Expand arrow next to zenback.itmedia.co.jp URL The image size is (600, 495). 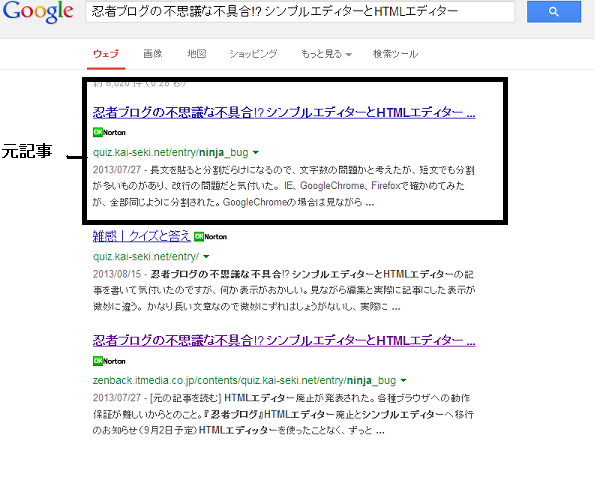(403, 381)
